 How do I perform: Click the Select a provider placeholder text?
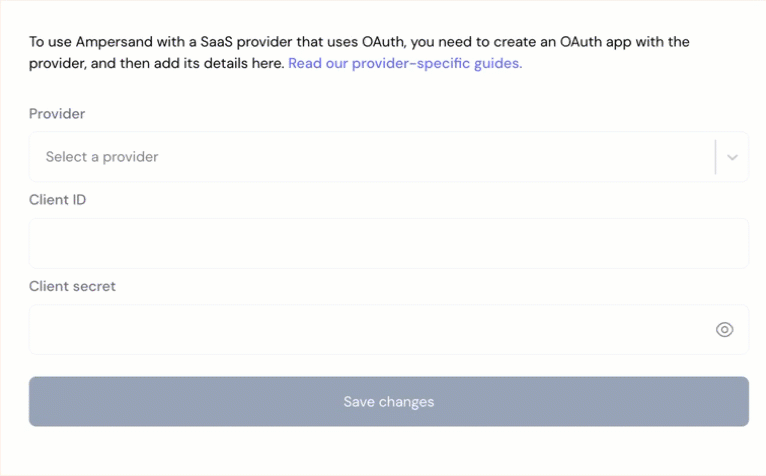[x=102, y=157]
